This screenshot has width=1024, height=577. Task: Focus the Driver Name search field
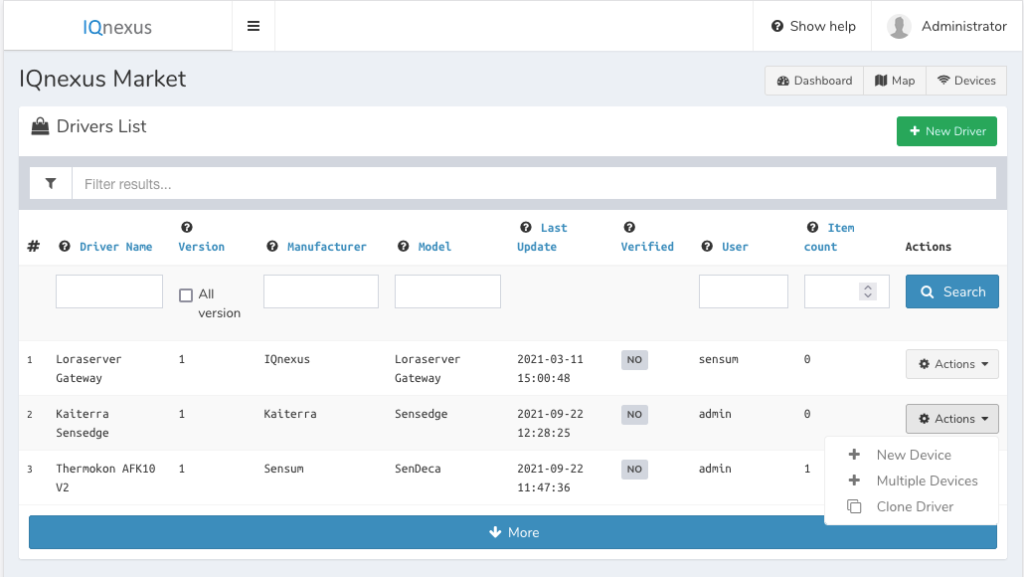click(x=109, y=291)
